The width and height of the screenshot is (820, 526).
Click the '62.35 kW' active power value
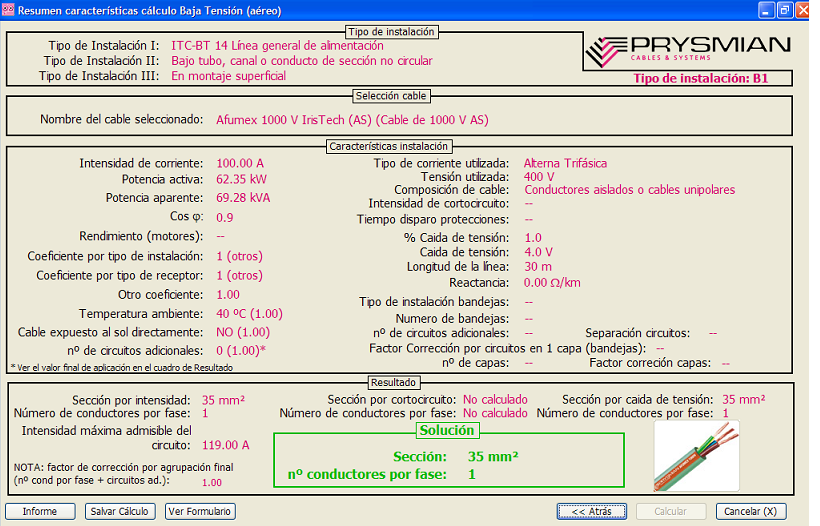pos(241,179)
